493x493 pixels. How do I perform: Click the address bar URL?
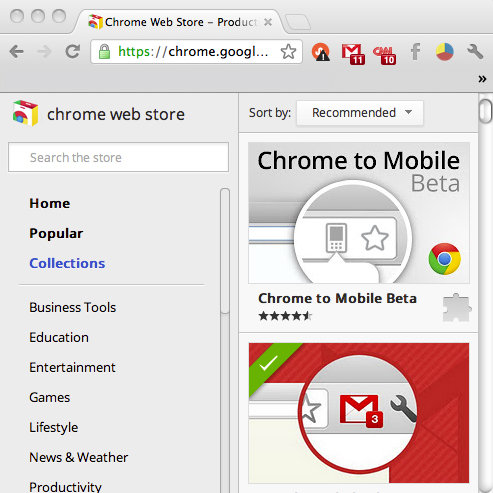[193, 52]
